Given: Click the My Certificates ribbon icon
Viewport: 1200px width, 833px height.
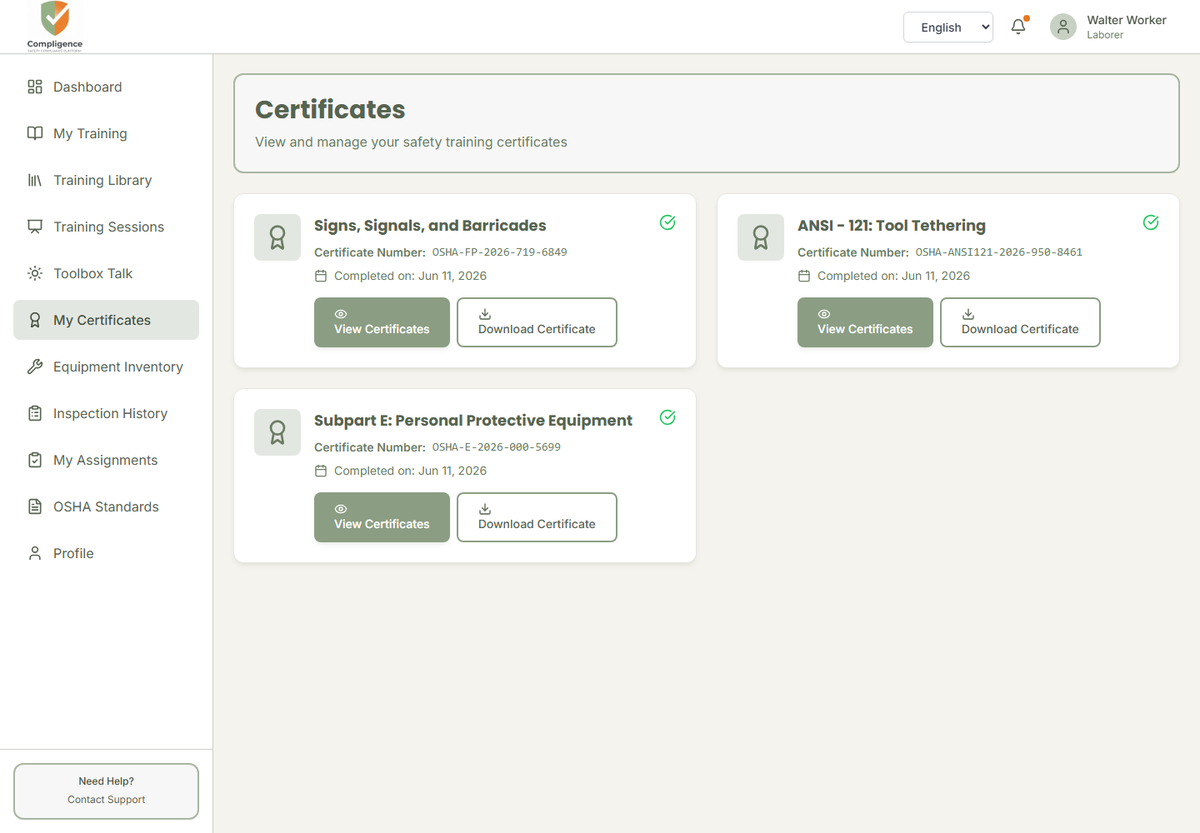Looking at the screenshot, I should point(35,320).
